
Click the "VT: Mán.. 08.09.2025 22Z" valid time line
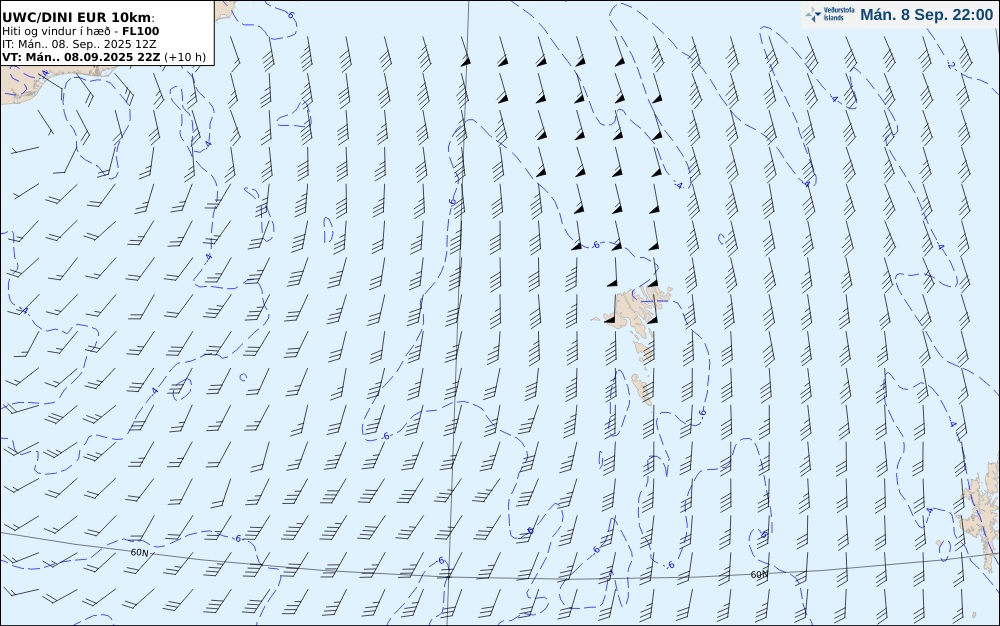point(103,57)
